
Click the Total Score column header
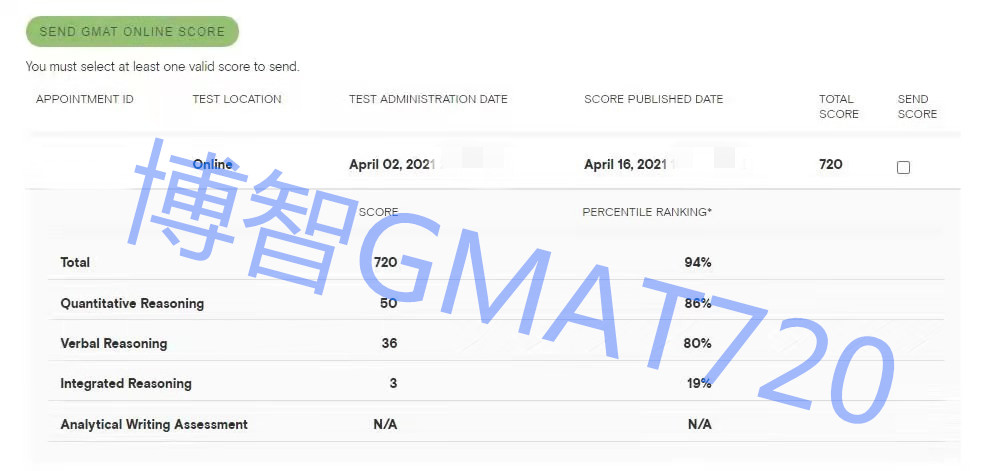[838, 106]
